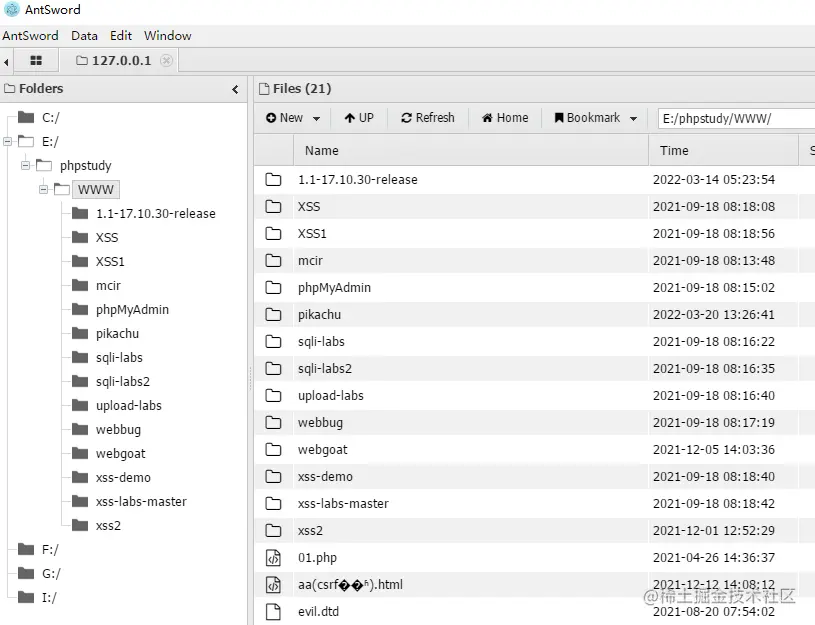This screenshot has height=625, width=815.
Task: Select the phpMyAdmin row in file list
Action: (x=534, y=288)
